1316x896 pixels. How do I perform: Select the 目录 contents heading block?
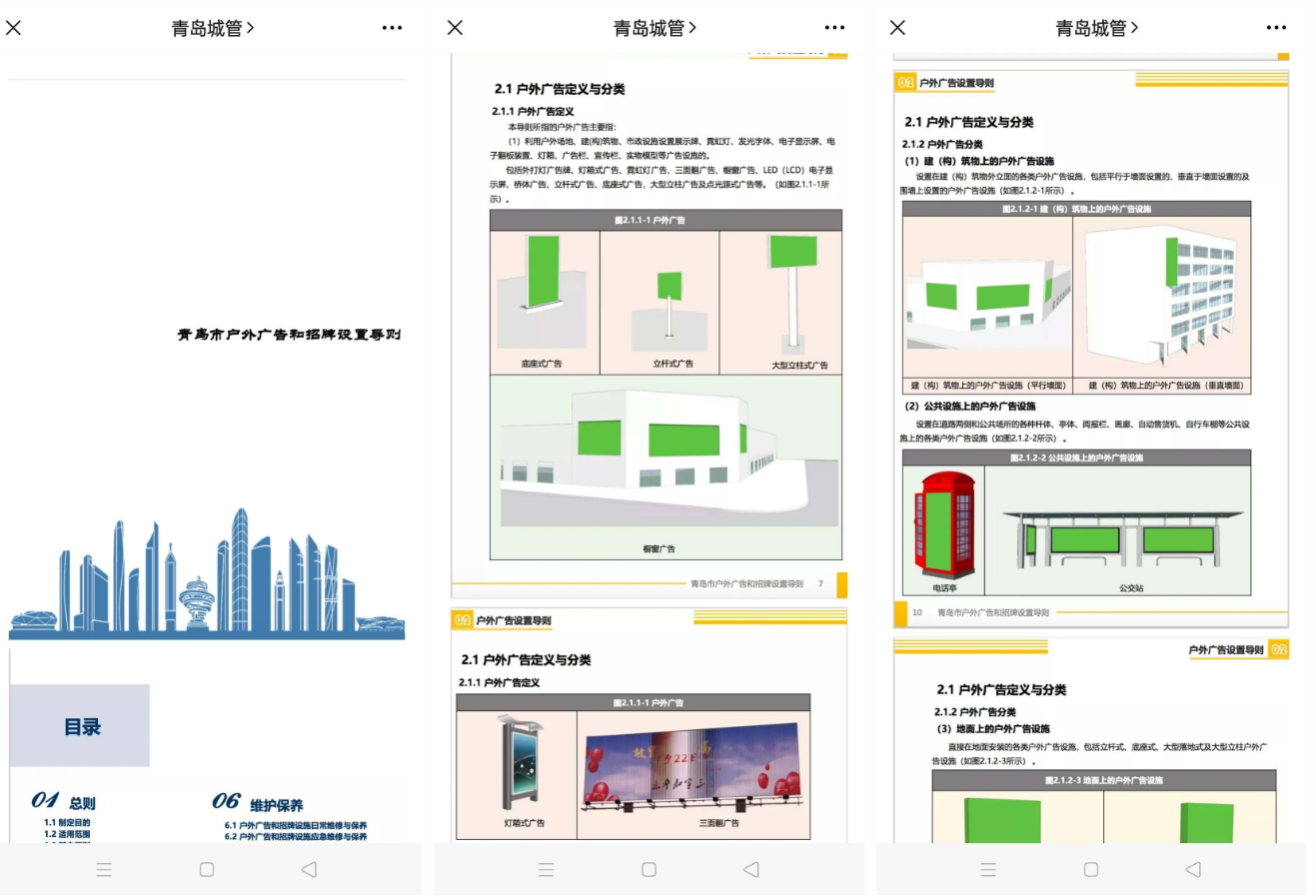click(81, 726)
